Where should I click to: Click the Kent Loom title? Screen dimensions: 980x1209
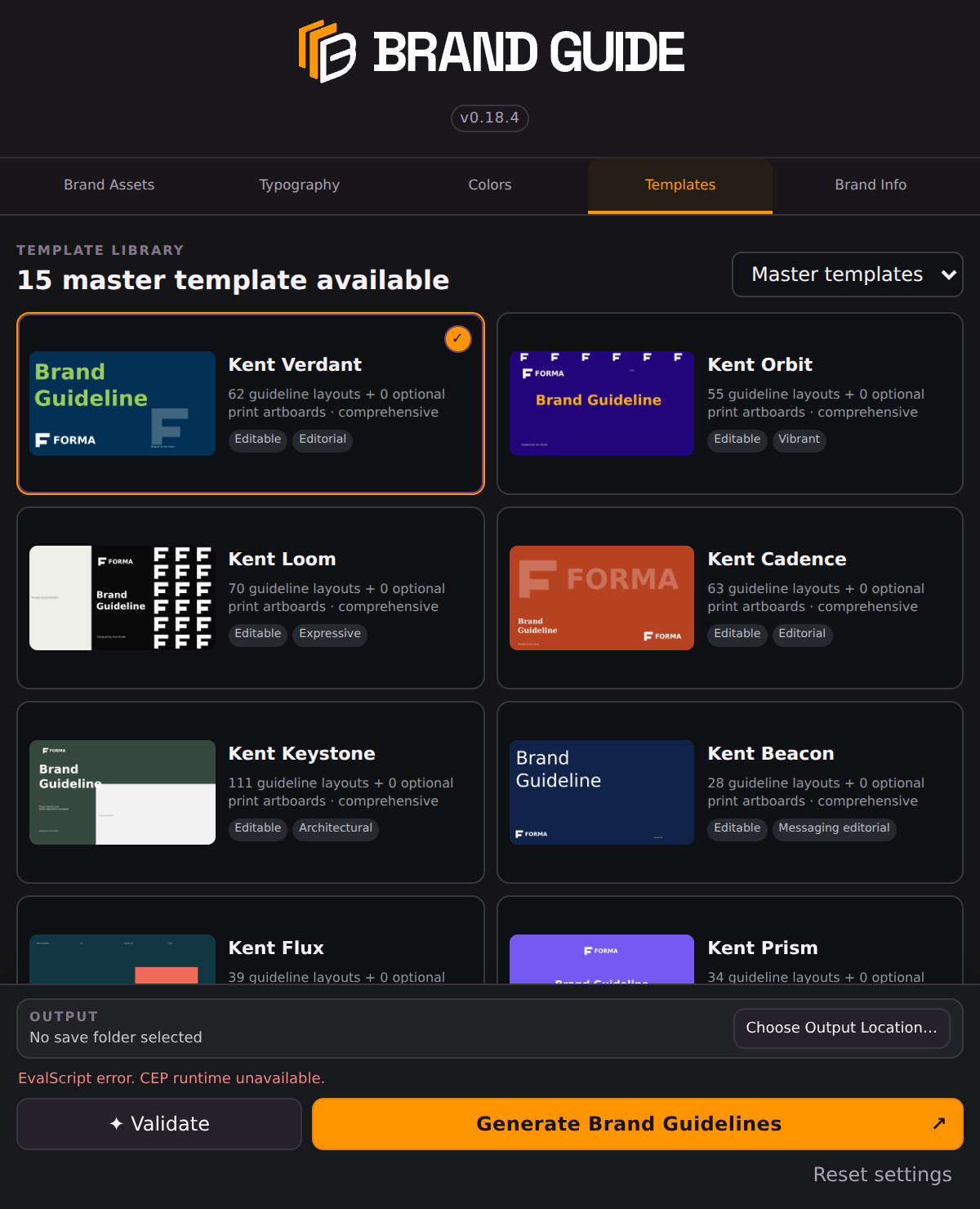coord(283,560)
